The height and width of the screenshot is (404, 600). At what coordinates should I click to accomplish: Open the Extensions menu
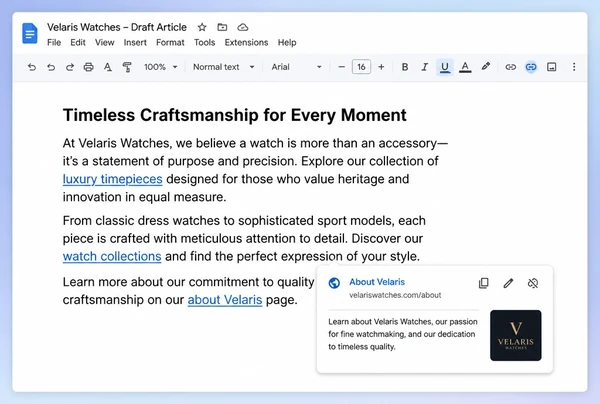tap(246, 42)
